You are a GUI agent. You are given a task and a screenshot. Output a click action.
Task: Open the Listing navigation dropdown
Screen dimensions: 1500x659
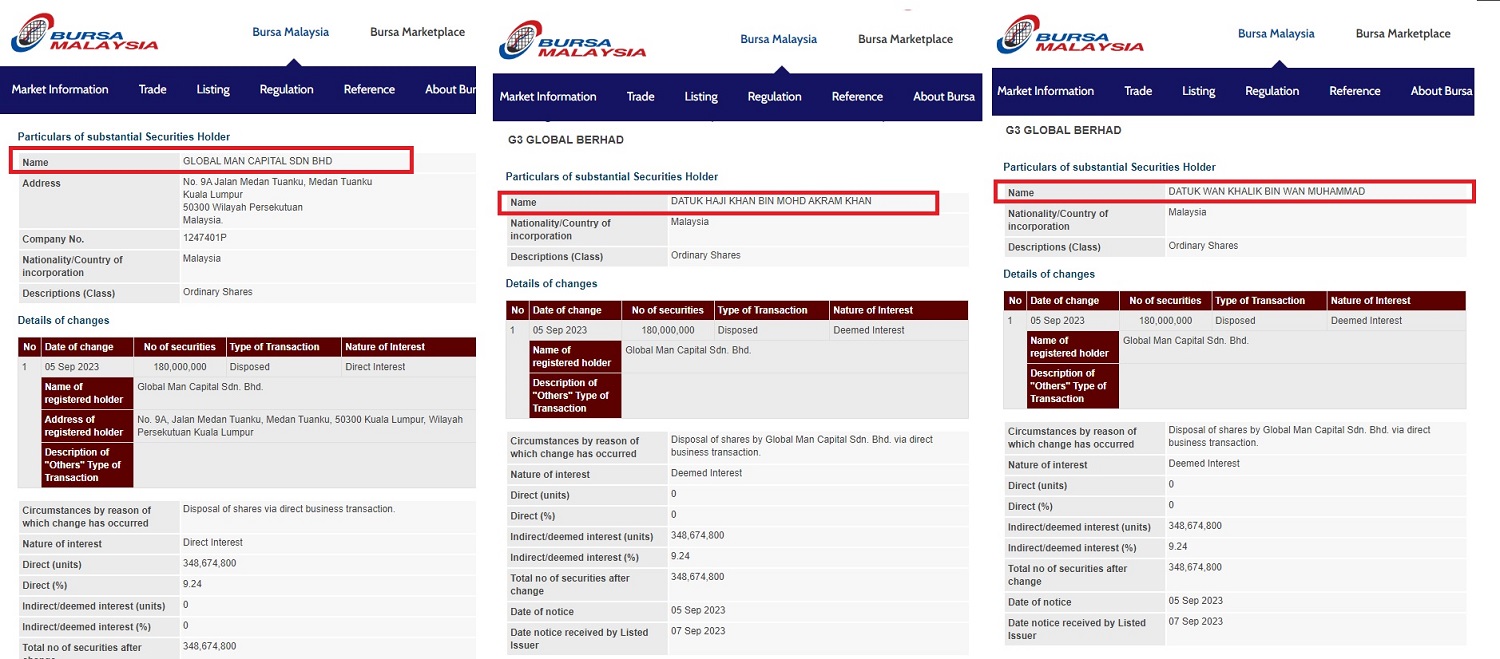point(213,89)
